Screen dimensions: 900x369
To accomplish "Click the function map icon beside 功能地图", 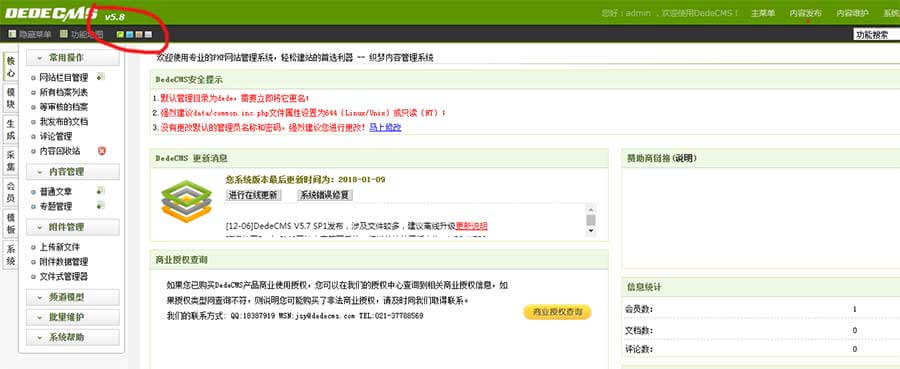I will coord(63,34).
